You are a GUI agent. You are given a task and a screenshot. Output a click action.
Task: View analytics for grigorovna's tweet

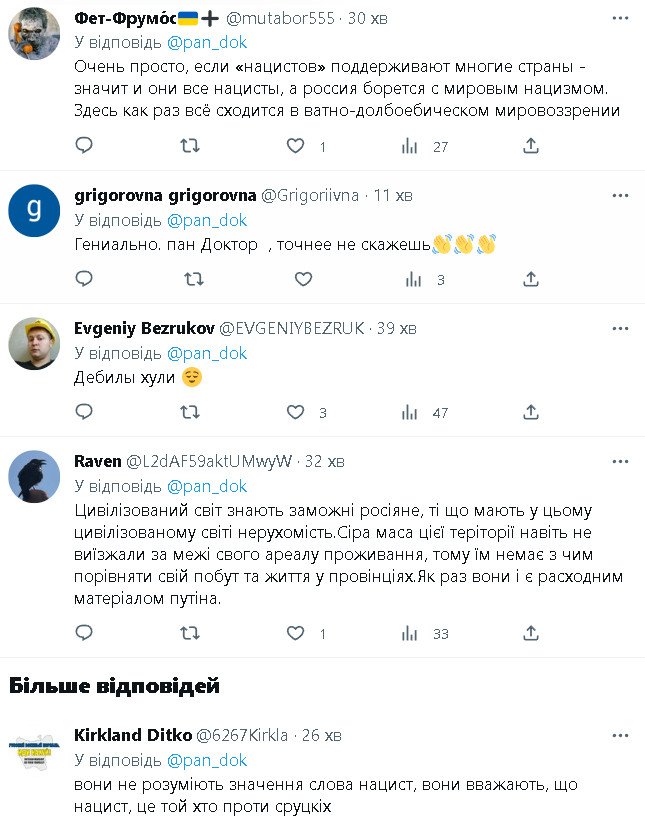tap(409, 280)
